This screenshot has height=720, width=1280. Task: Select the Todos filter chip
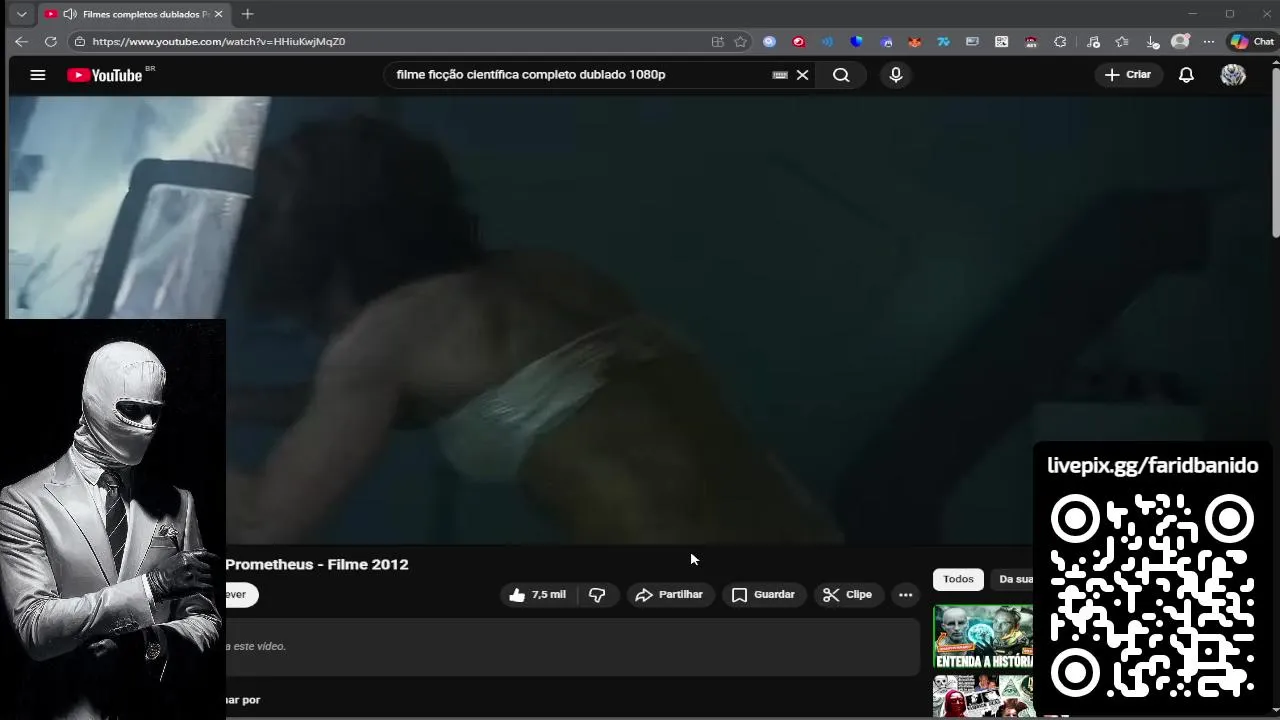[x=958, y=579]
